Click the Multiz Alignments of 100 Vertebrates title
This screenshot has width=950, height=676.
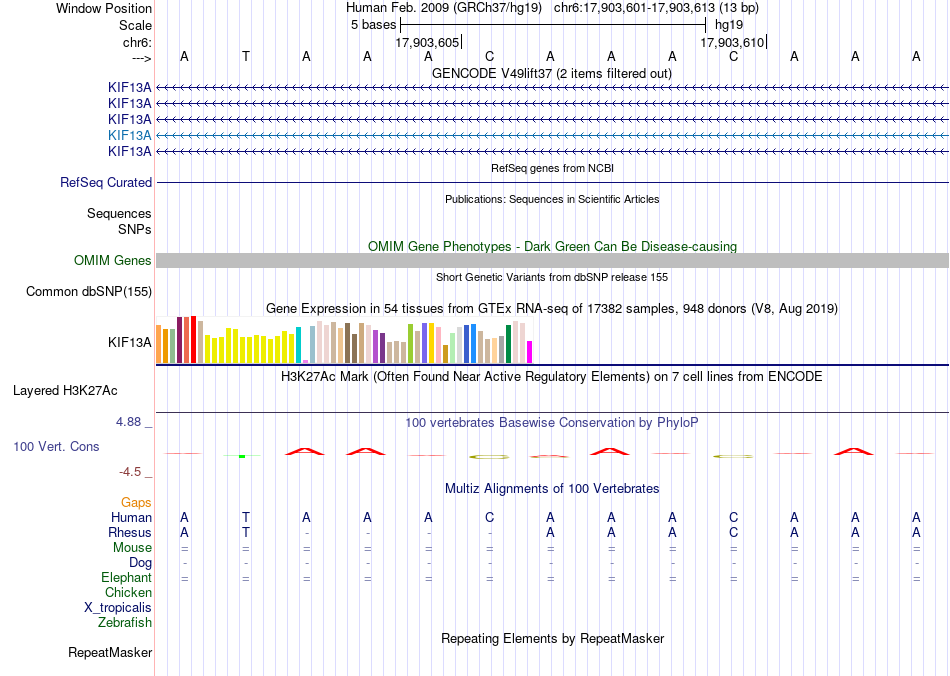552,488
